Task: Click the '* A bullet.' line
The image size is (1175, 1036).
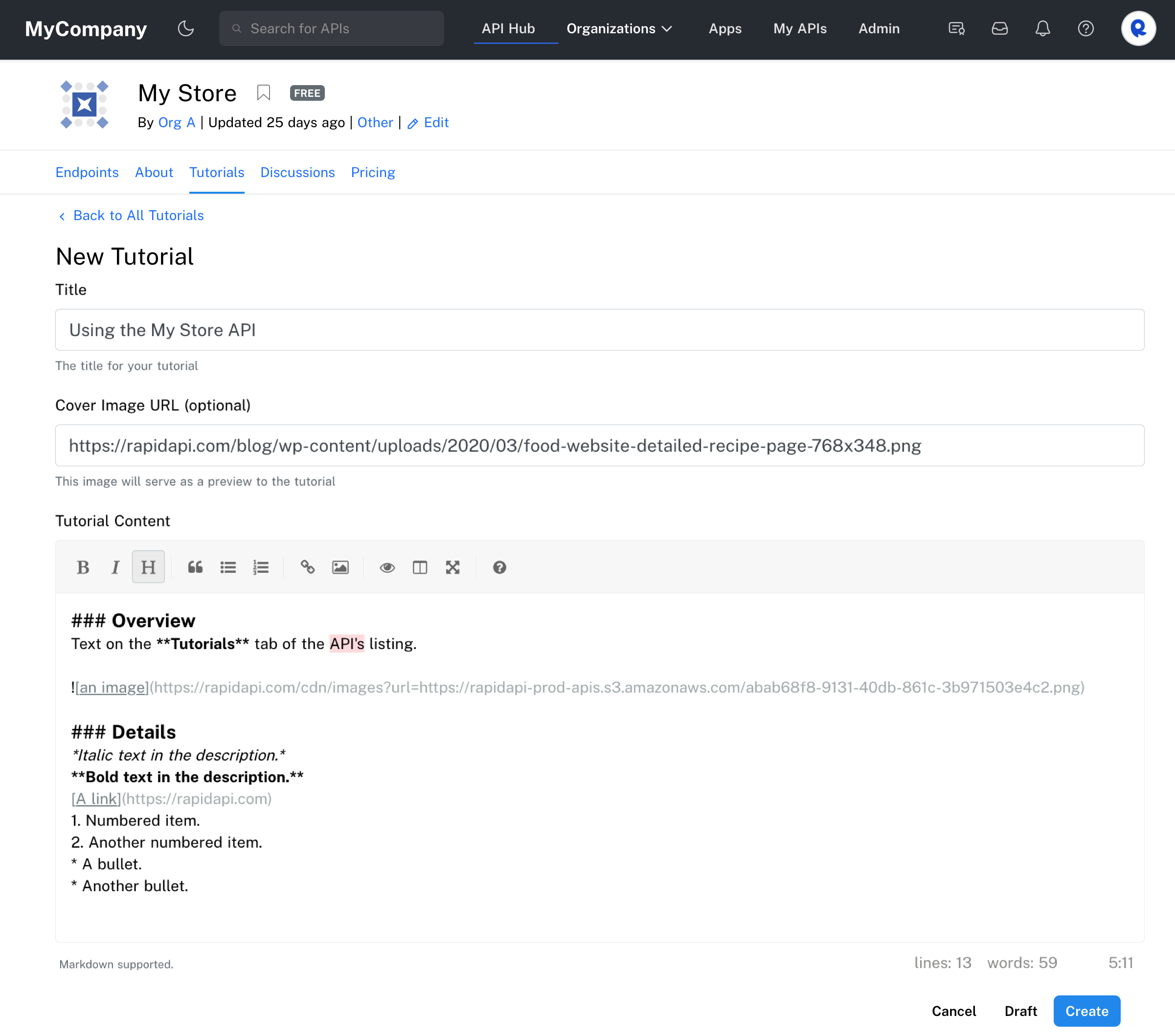Action: click(x=106, y=865)
